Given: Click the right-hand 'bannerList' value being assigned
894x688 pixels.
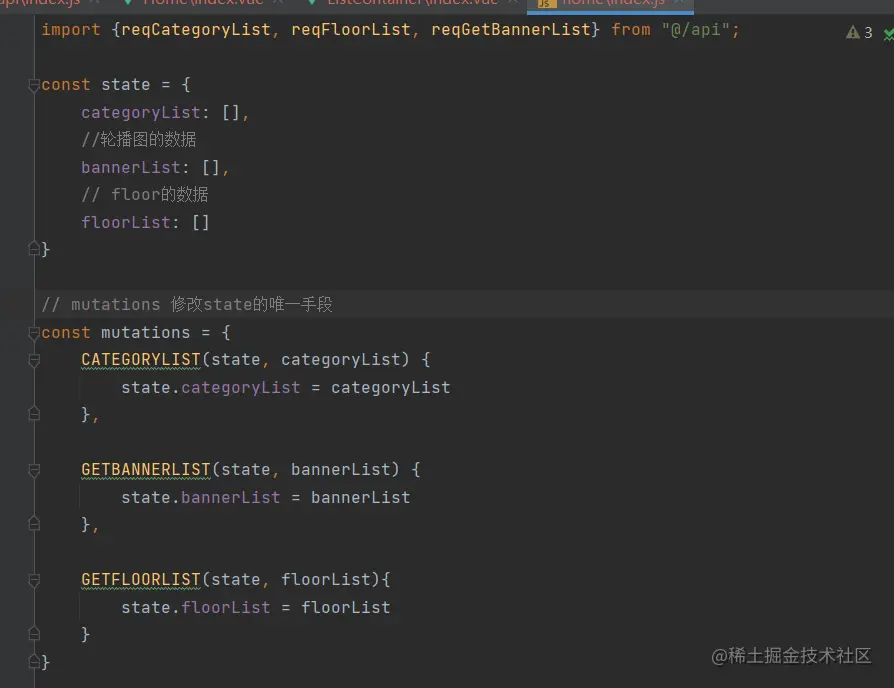Looking at the screenshot, I should pyautogui.click(x=361, y=498).
